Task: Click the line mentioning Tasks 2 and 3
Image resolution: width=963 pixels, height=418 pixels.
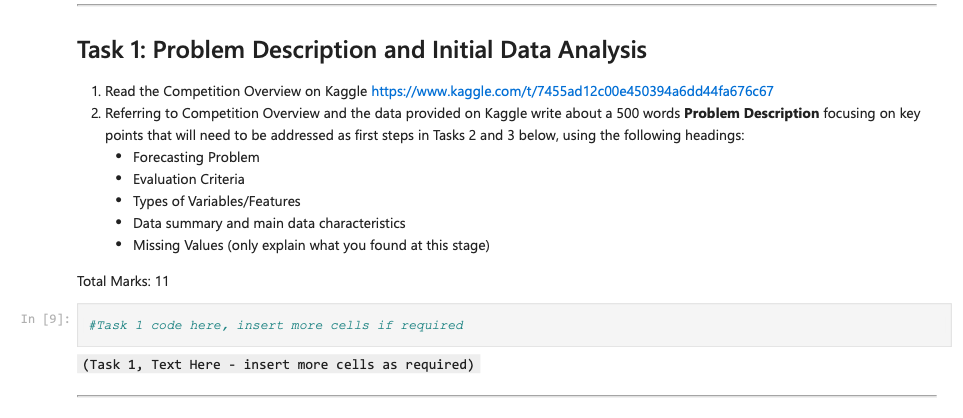Action: [424, 135]
